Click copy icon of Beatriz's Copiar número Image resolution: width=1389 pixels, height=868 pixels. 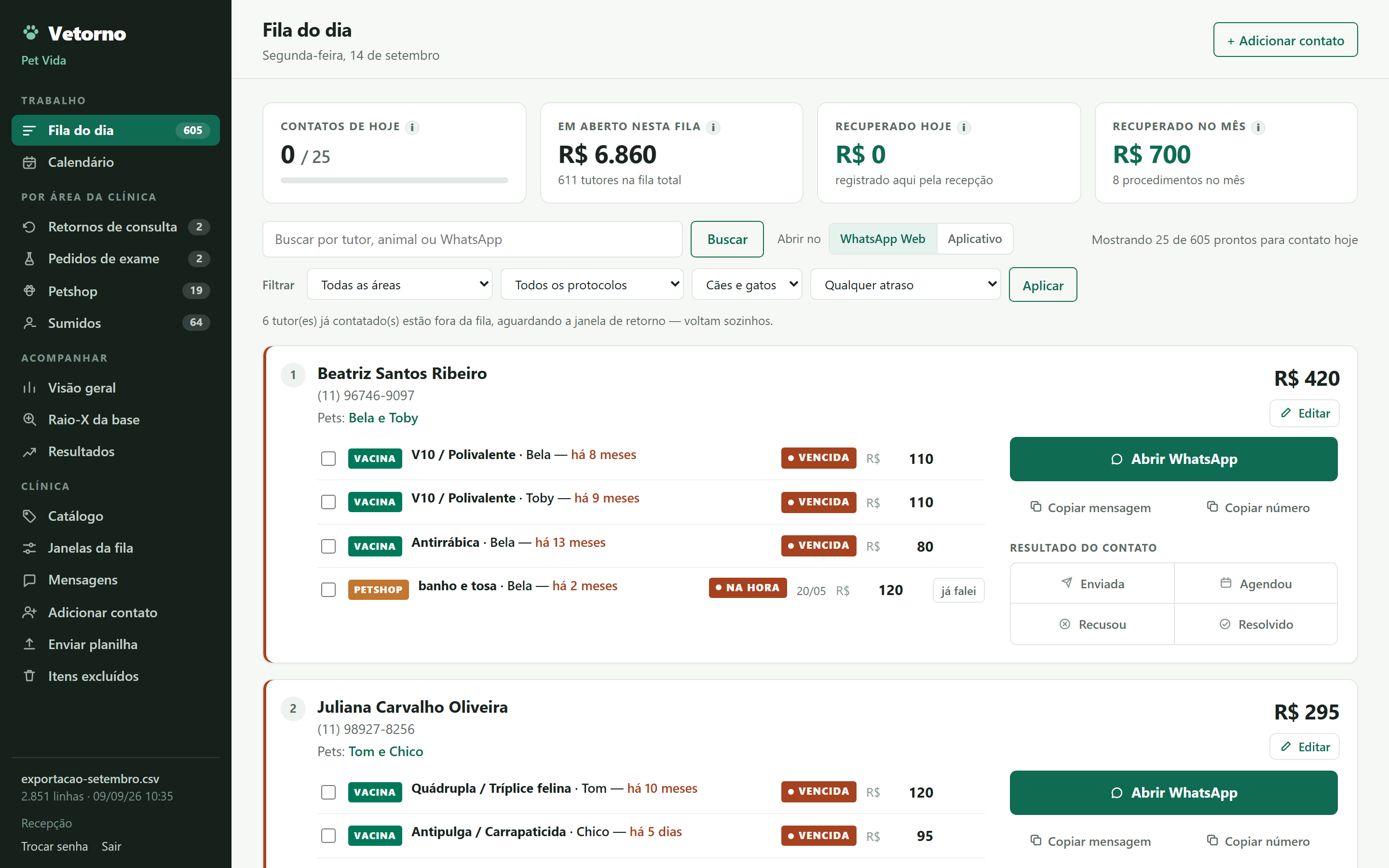1212,507
